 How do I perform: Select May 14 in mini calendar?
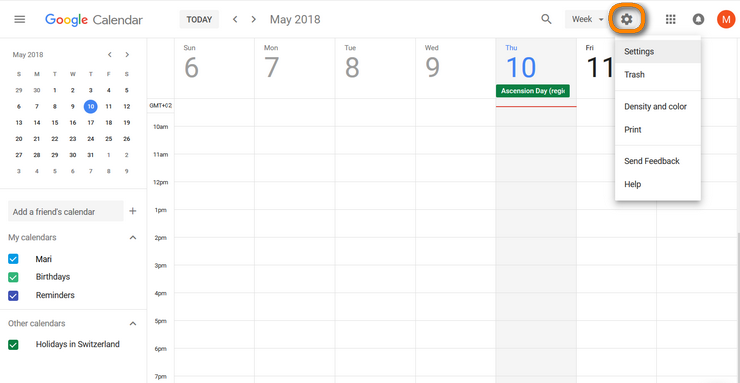click(37, 123)
